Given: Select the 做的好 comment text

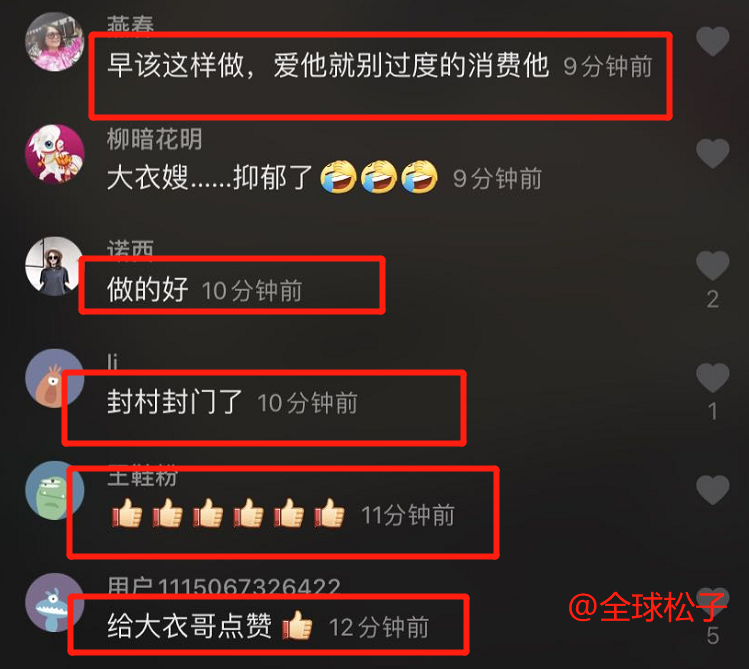Looking at the screenshot, I should click(x=148, y=289).
